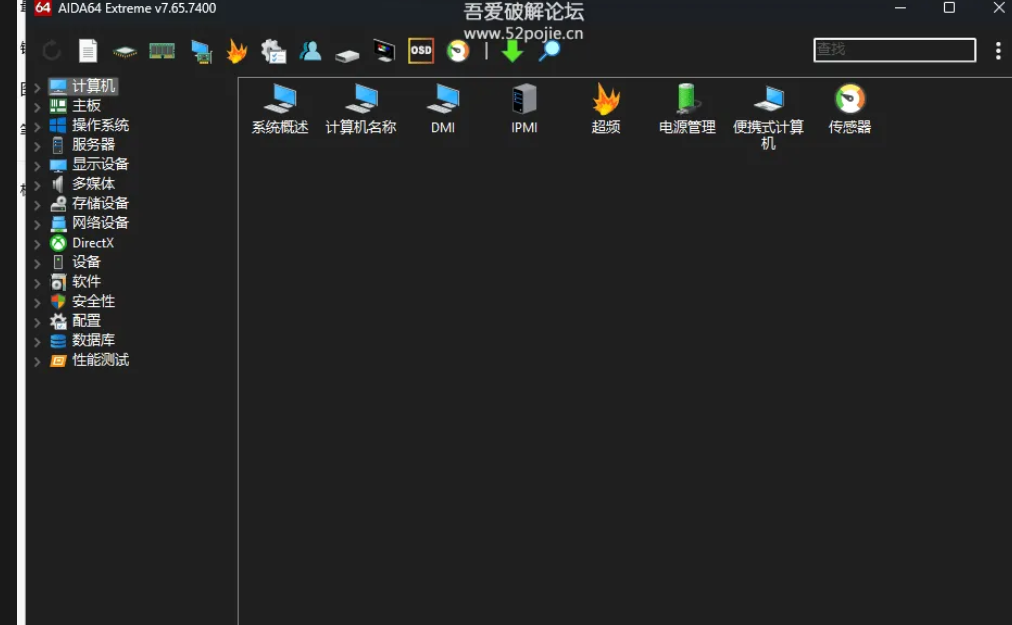1012x625 pixels.
Task: Maximize the AIDA64 window
Action: pyautogui.click(x=949, y=8)
